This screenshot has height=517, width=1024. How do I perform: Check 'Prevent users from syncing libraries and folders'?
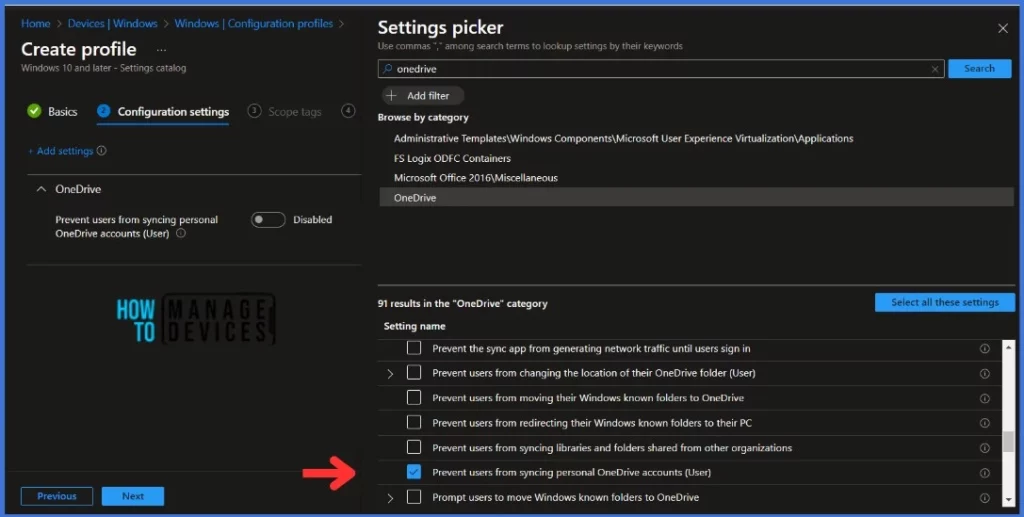click(414, 447)
